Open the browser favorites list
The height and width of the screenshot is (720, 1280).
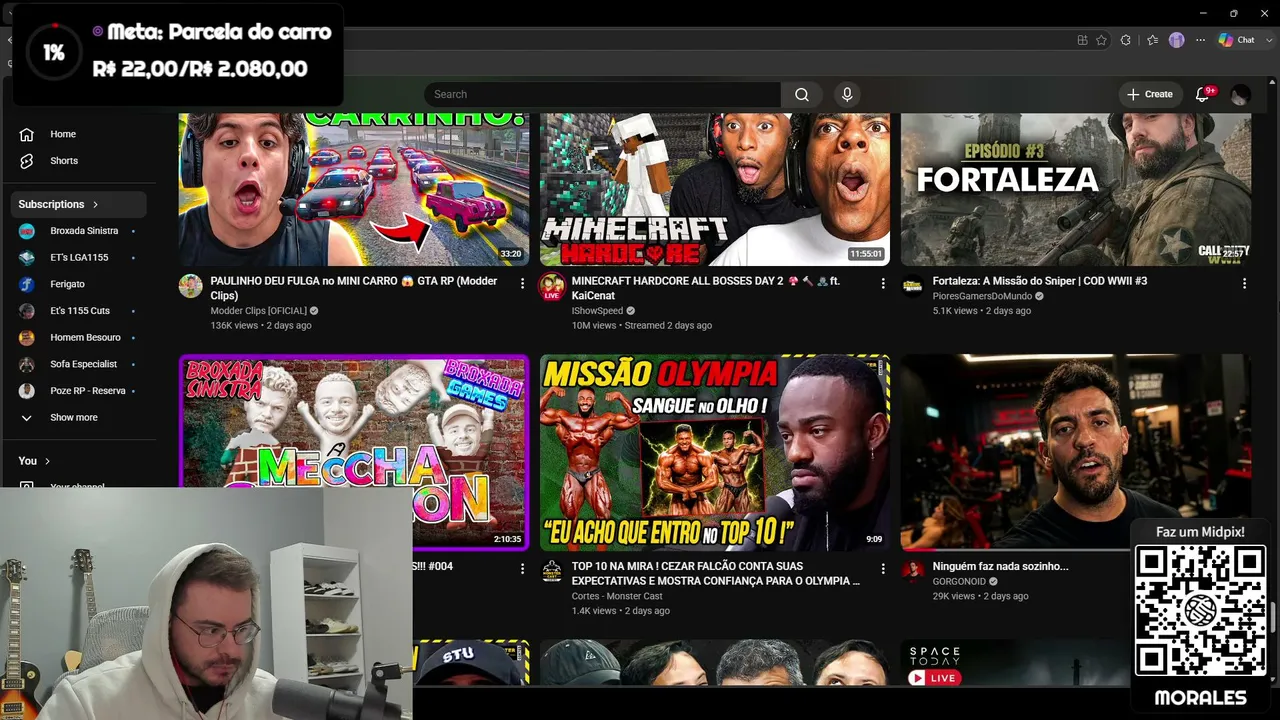pos(1153,40)
